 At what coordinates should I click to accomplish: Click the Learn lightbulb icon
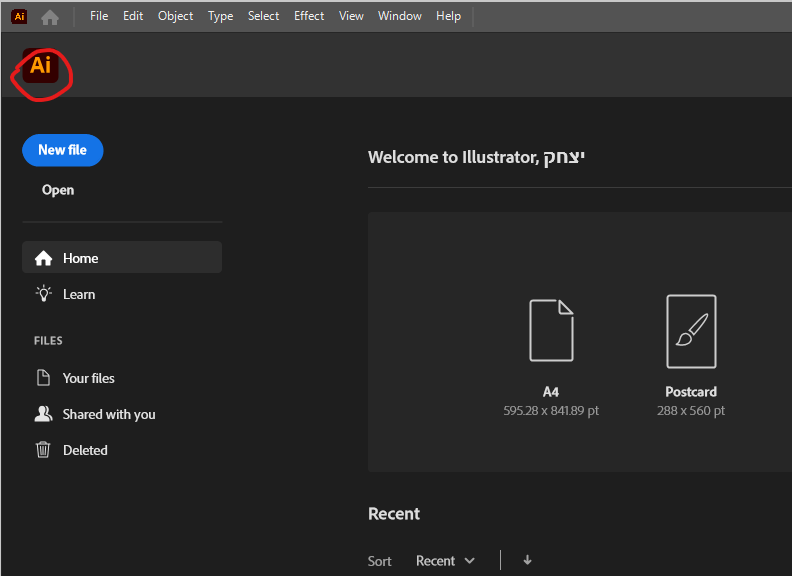43,294
